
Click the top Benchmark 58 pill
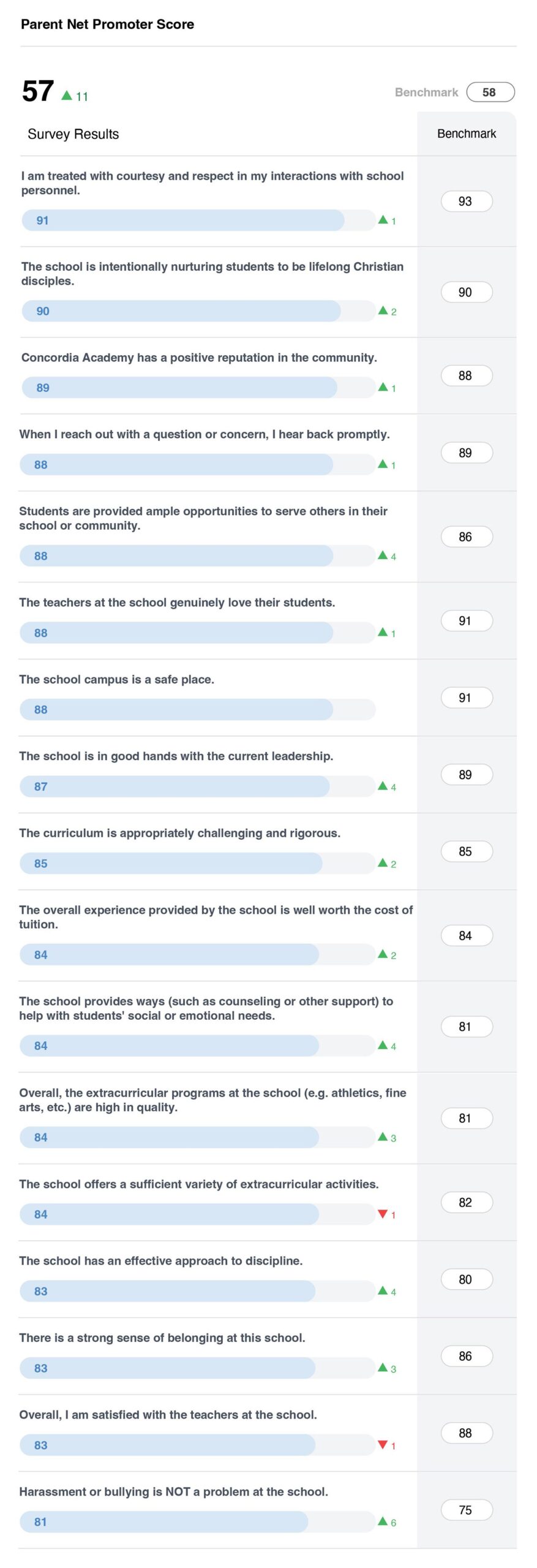(x=490, y=92)
